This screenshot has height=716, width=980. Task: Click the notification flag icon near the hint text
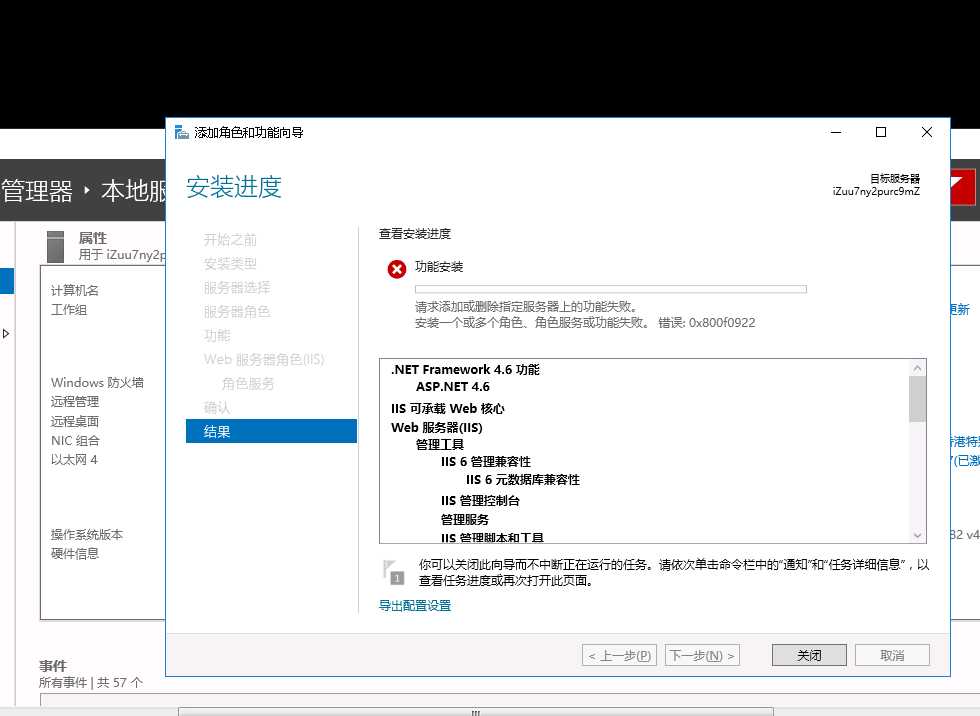pos(393,572)
